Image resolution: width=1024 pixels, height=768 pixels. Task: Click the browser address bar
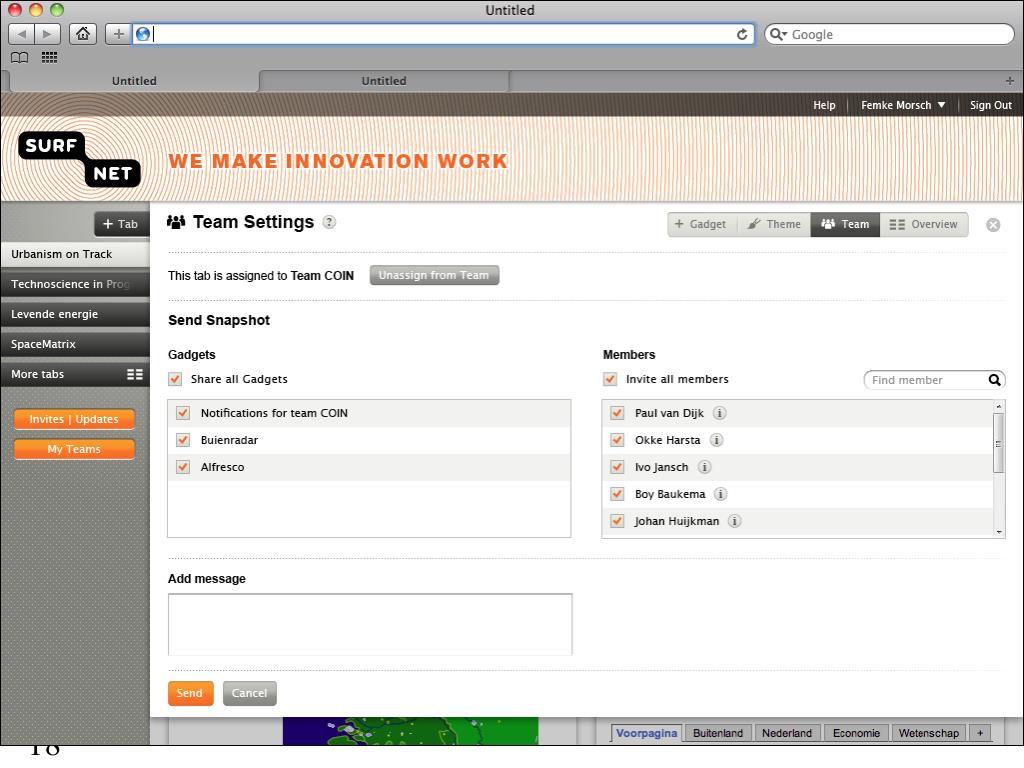[443, 34]
